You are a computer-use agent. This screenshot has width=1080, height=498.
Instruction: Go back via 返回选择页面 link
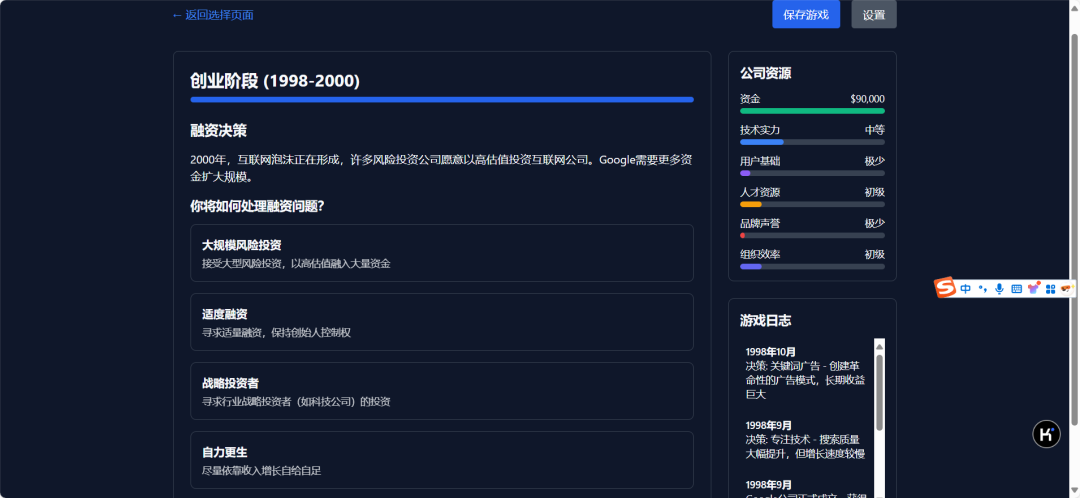click(x=213, y=14)
